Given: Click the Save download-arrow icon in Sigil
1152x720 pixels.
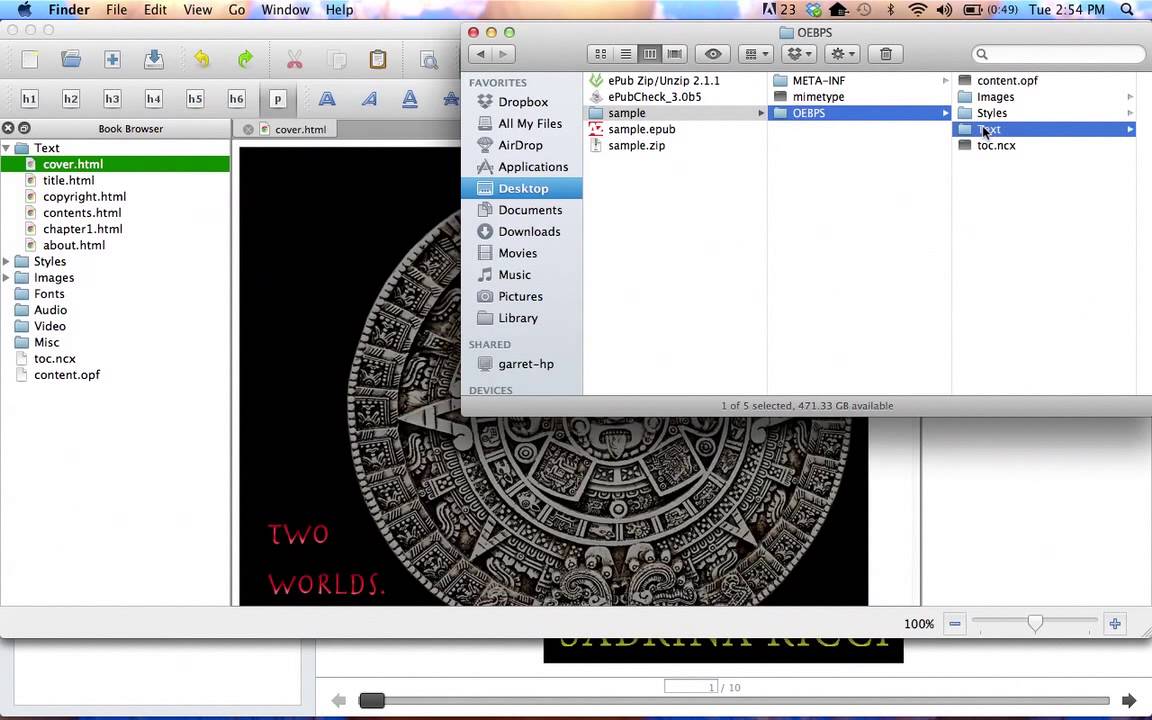Looking at the screenshot, I should point(154,60).
